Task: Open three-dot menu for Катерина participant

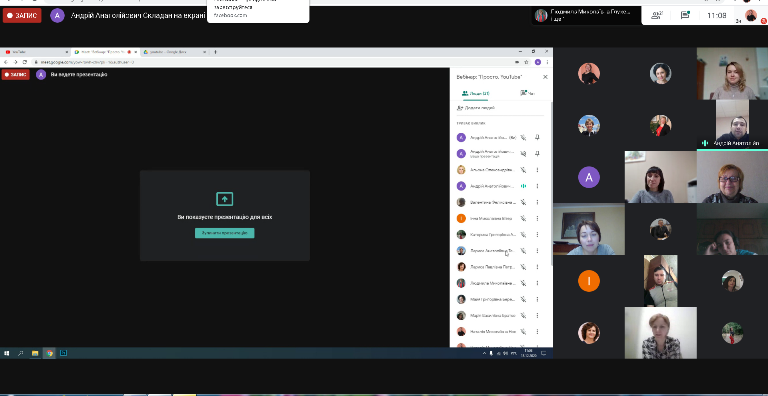Action: point(537,234)
